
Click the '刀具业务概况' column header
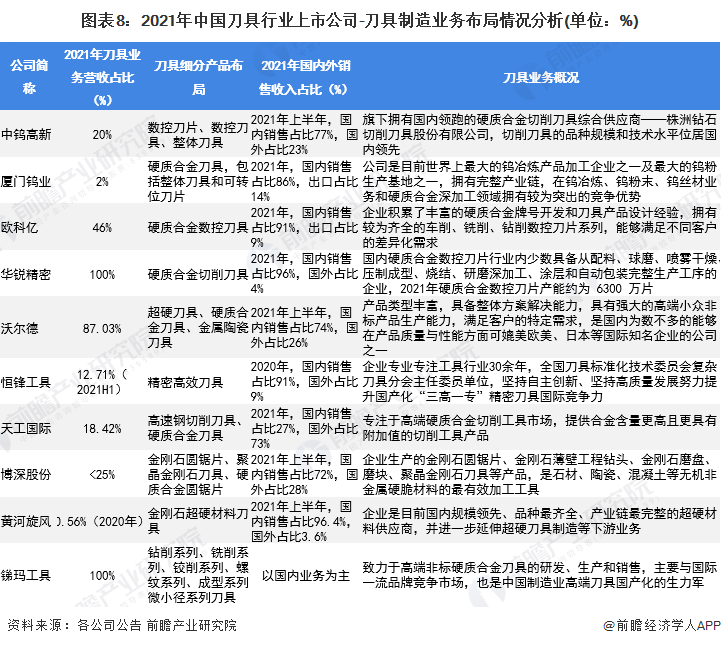click(x=541, y=77)
